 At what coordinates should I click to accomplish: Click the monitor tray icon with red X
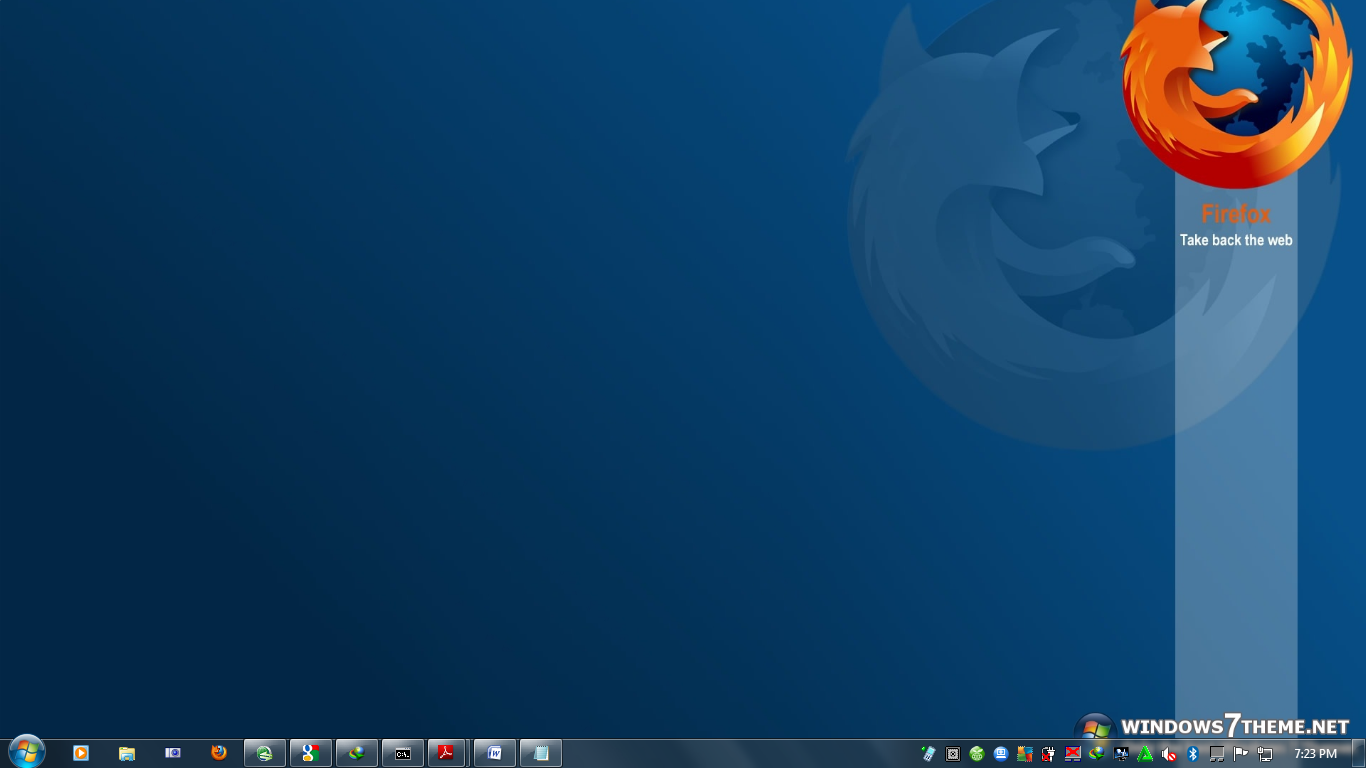(1073, 754)
